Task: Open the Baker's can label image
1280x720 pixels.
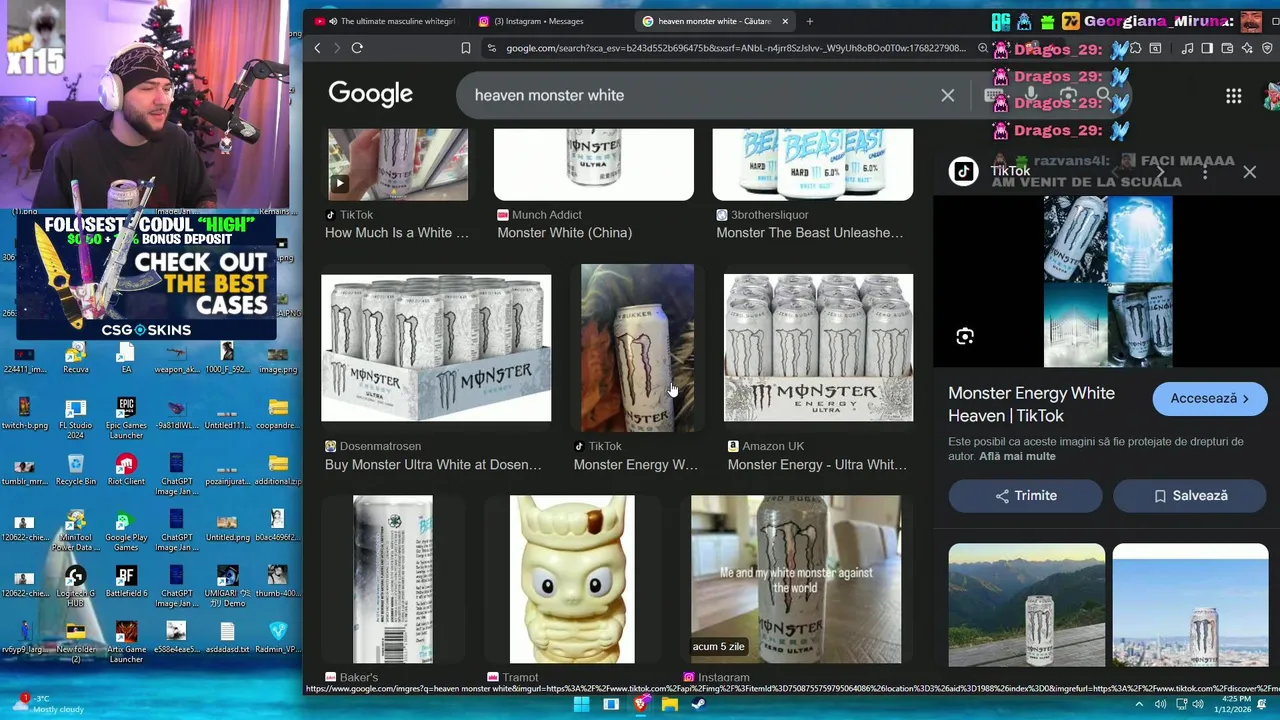Action: [393, 579]
